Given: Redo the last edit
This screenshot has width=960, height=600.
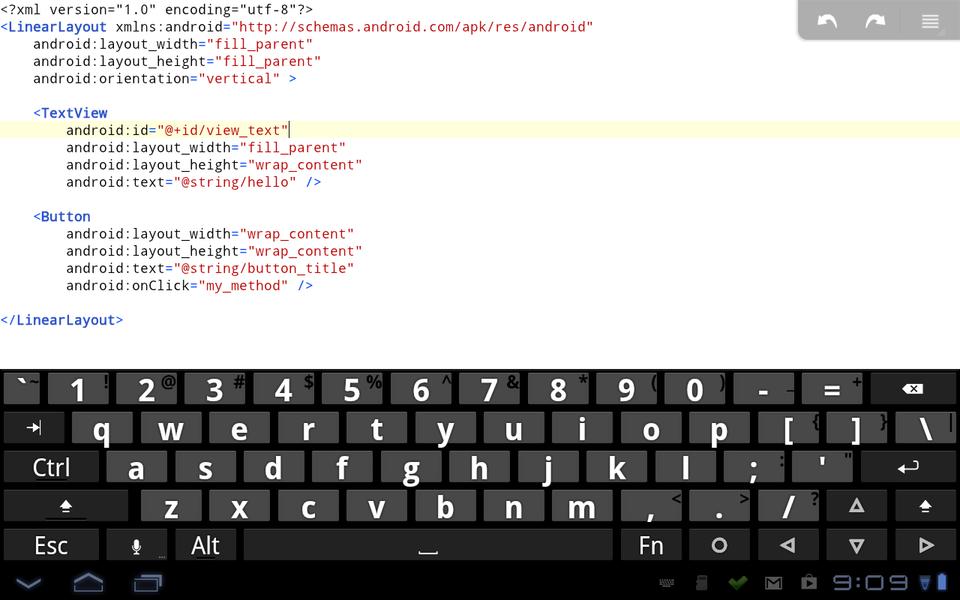Looking at the screenshot, I should pos(876,21).
